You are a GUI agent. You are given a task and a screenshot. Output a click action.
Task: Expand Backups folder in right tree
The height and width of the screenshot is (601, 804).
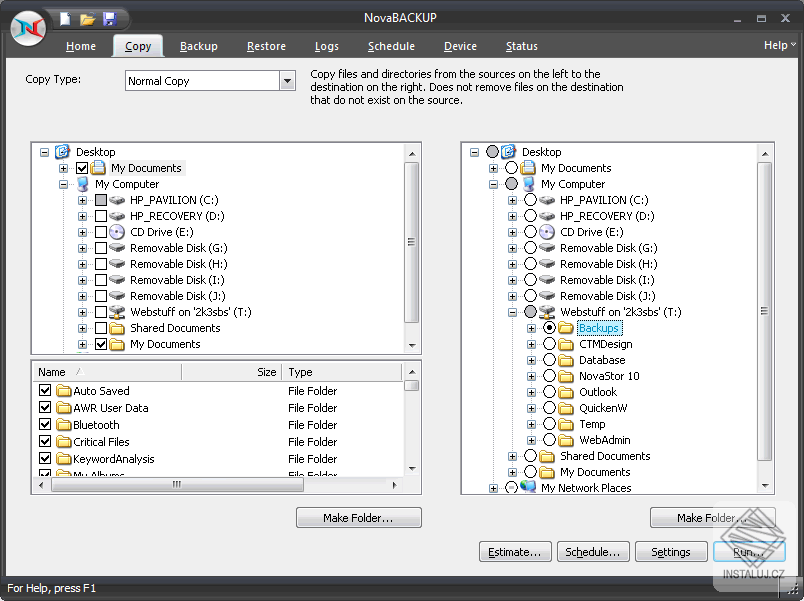(531, 328)
